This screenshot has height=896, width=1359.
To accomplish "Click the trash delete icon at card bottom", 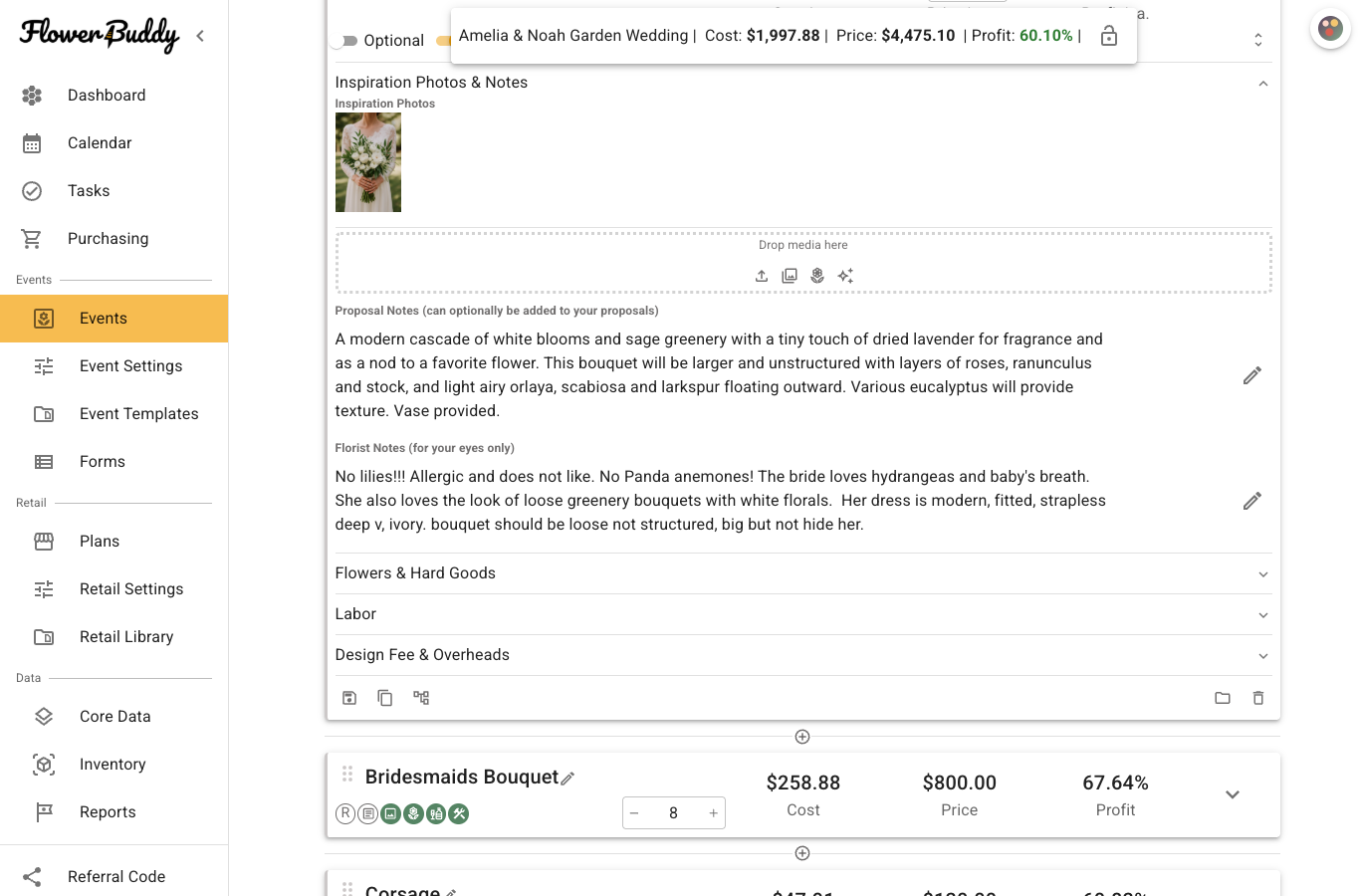I will click(1258, 698).
